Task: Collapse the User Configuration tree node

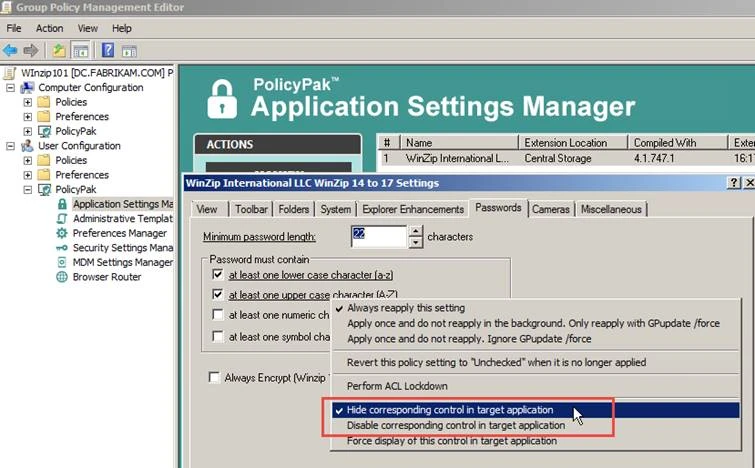Action: (11, 146)
